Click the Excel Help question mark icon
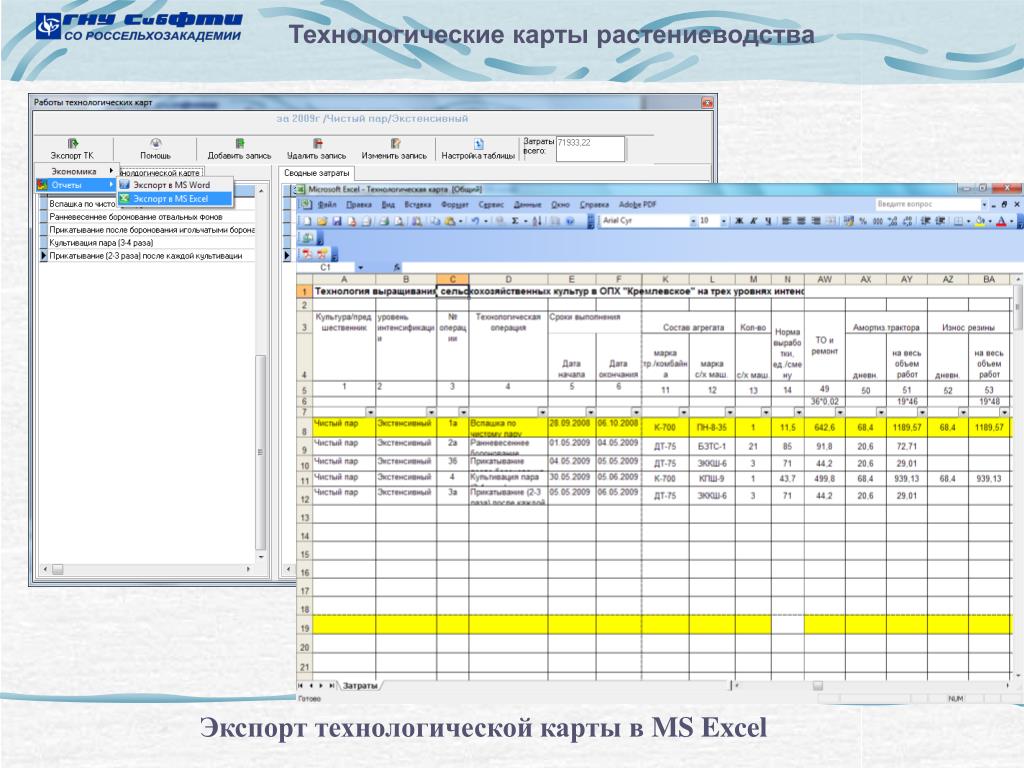 tap(570, 221)
